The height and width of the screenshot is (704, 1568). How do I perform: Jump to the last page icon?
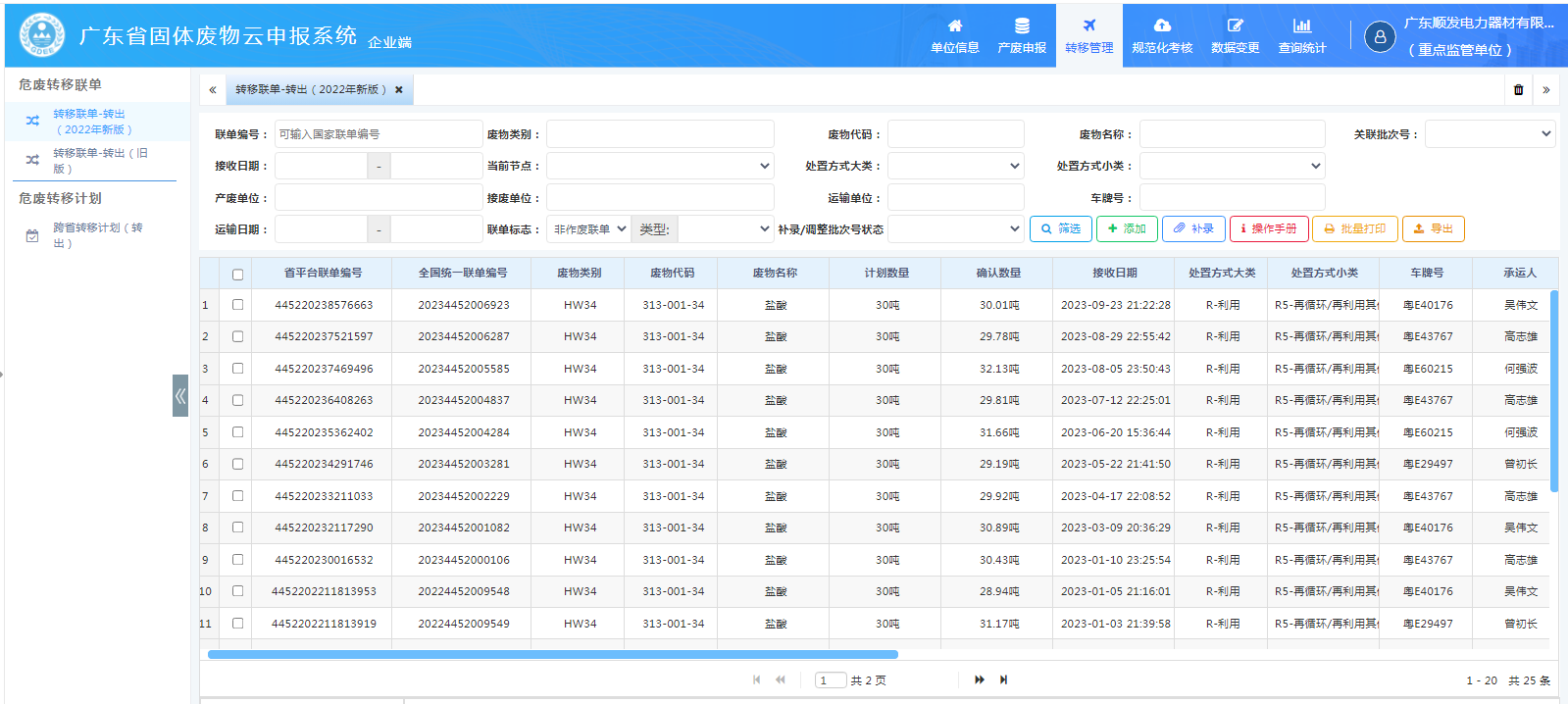(x=1003, y=679)
